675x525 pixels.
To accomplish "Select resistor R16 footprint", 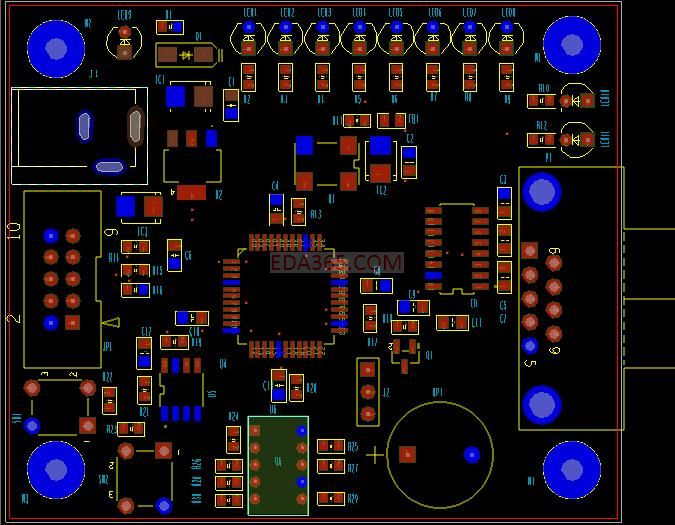I will (136, 290).
